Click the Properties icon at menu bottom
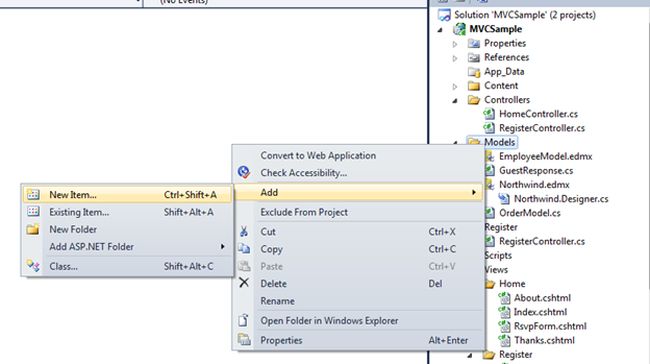650x364 pixels. coord(244,340)
